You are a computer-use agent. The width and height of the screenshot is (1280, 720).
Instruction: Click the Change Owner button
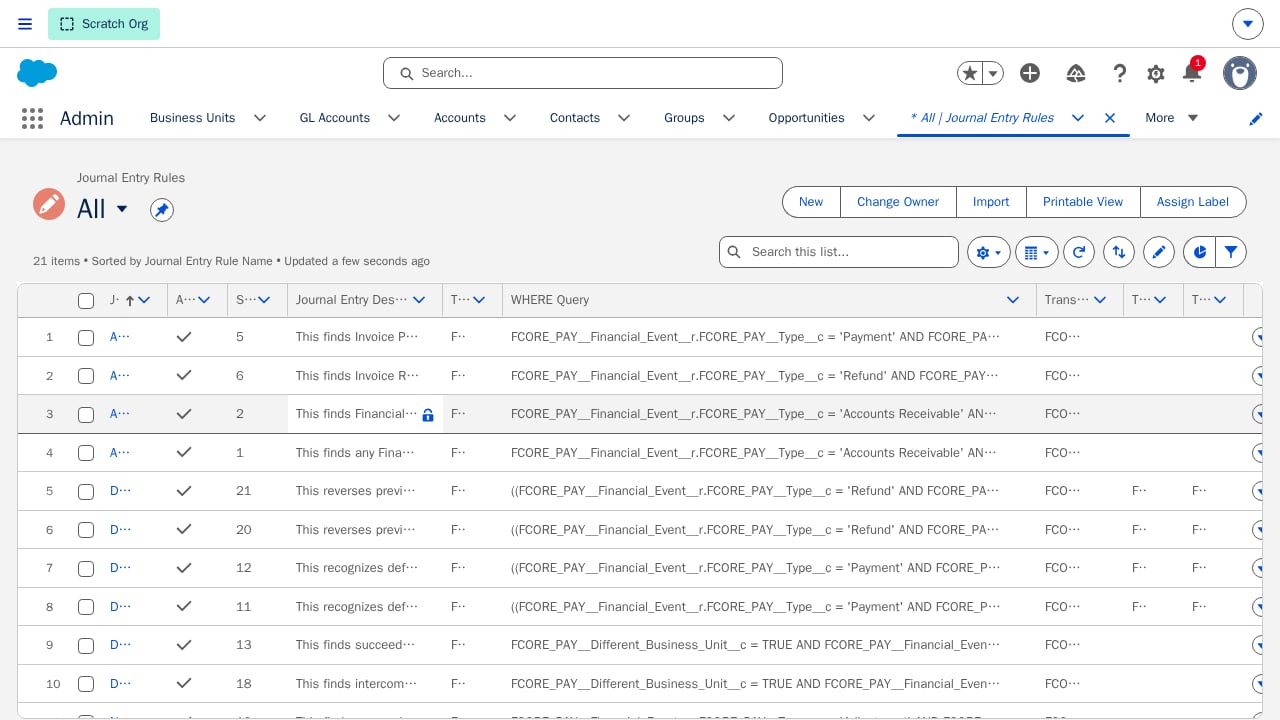[898, 202]
